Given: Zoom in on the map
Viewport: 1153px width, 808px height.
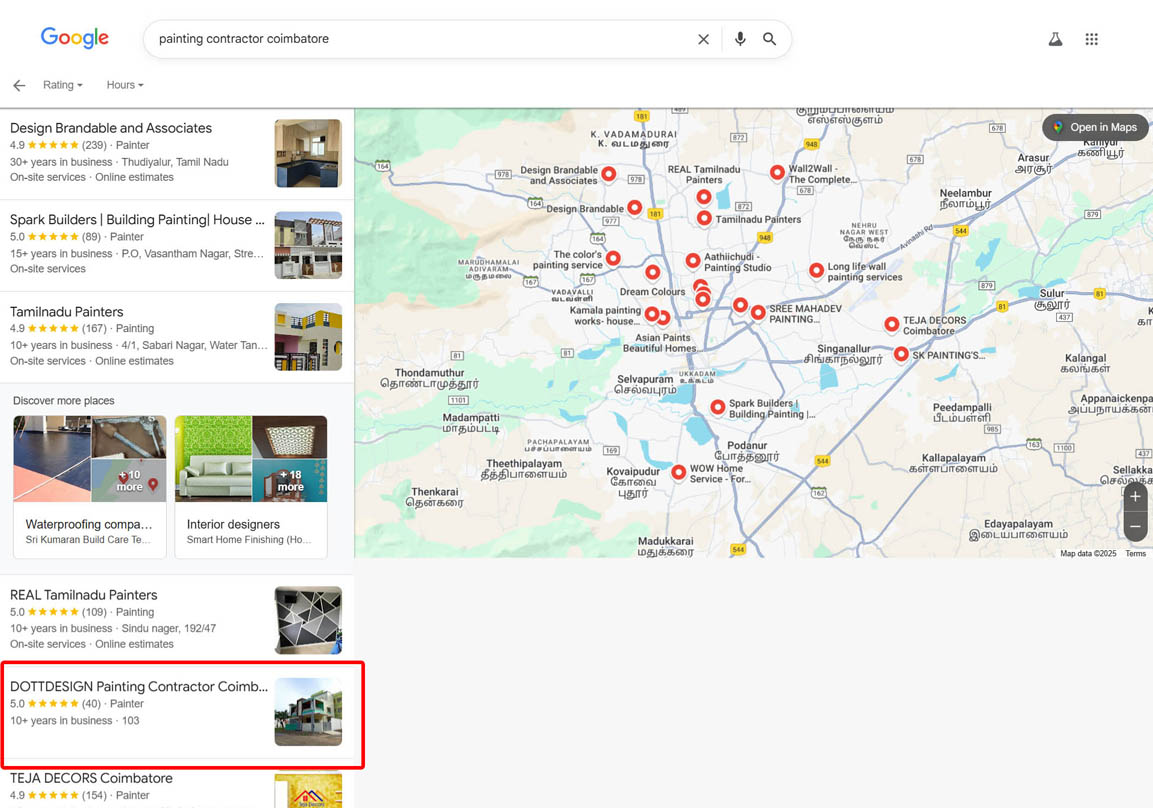Looking at the screenshot, I should pyautogui.click(x=1135, y=497).
